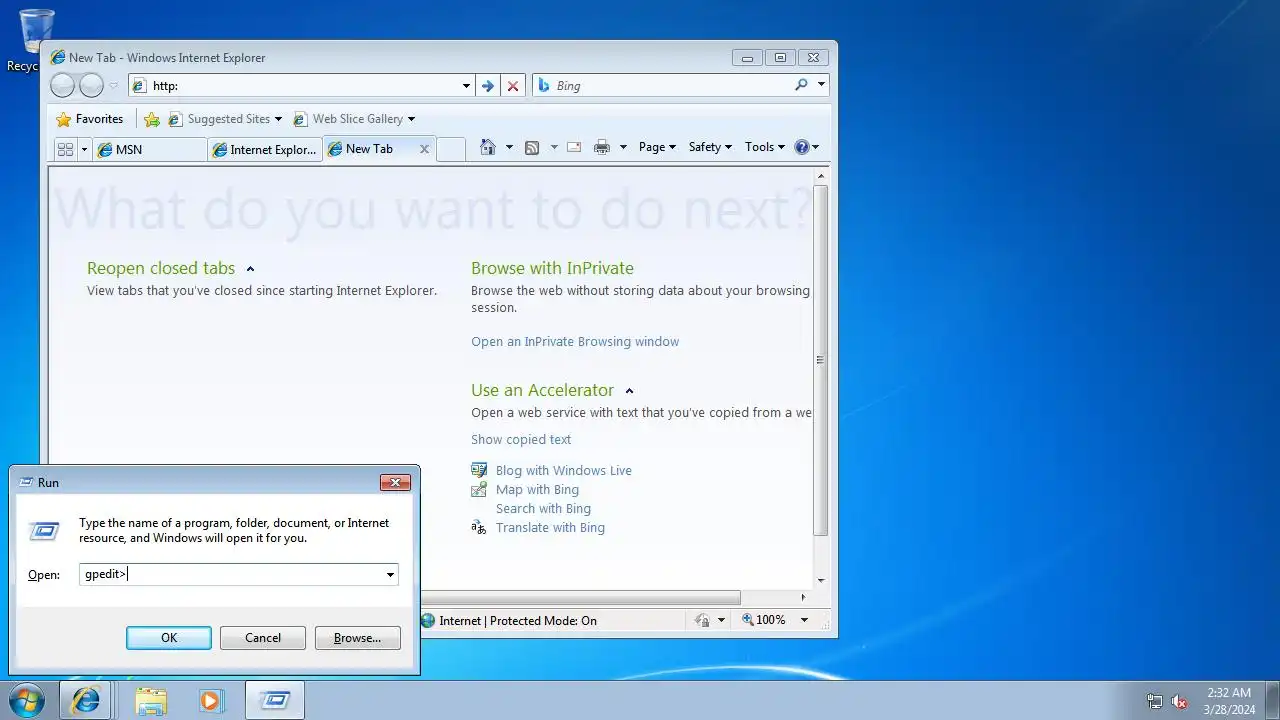Close the Run dialog with red X

(395, 483)
